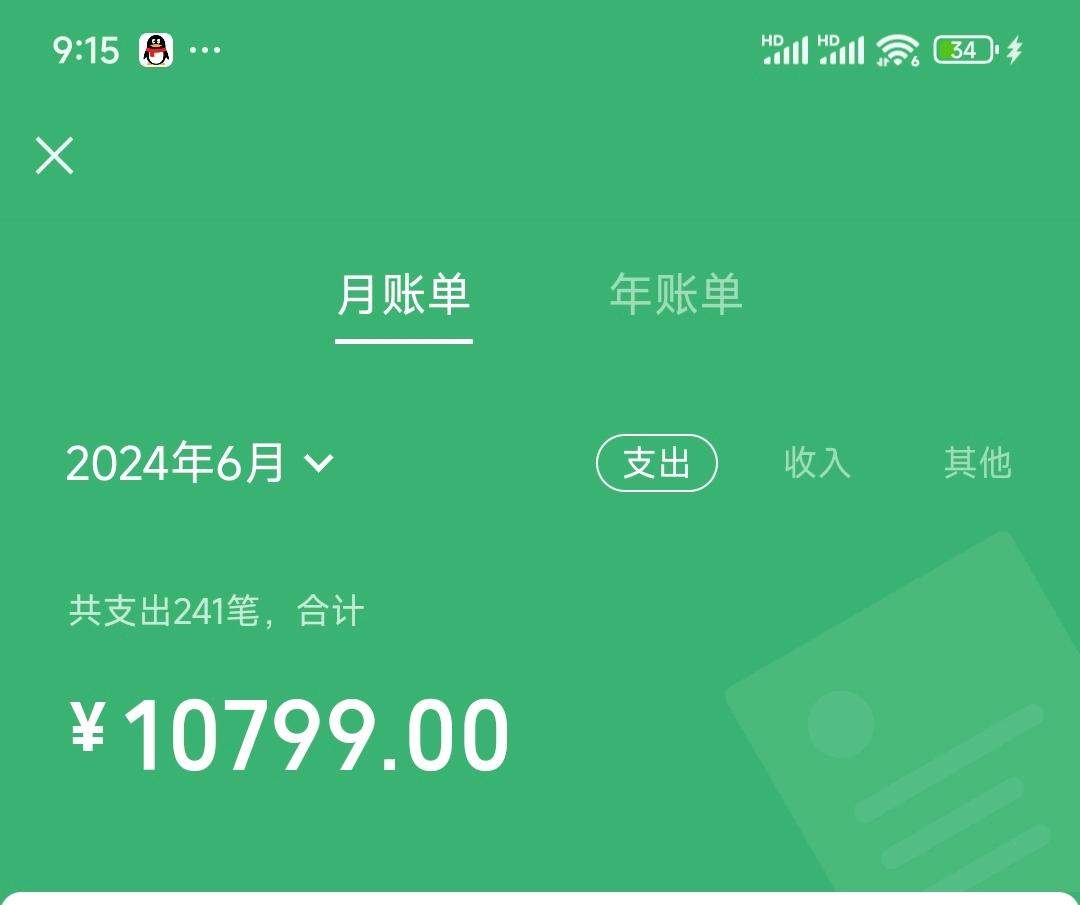Tap the three-dots more notifications indicator
This screenshot has height=905, width=1080.
click(205, 50)
